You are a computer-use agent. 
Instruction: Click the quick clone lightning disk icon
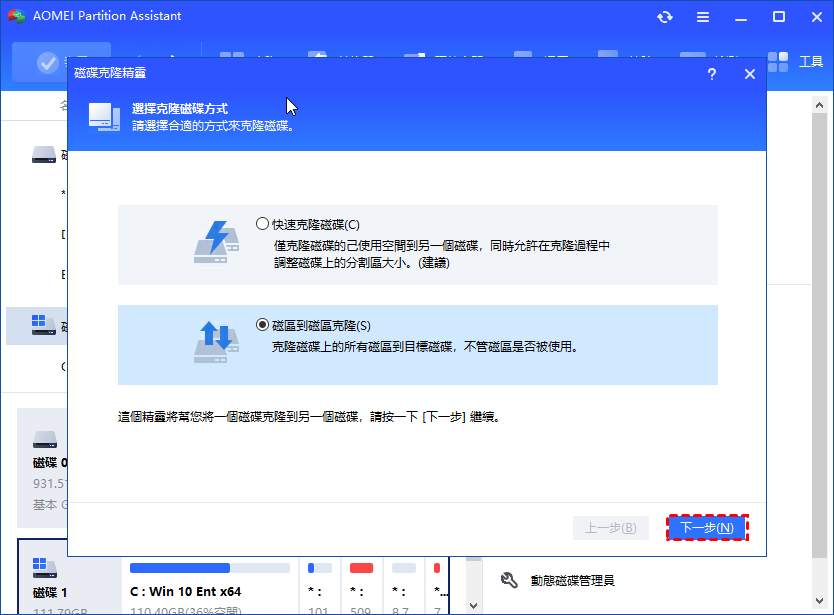coord(216,243)
